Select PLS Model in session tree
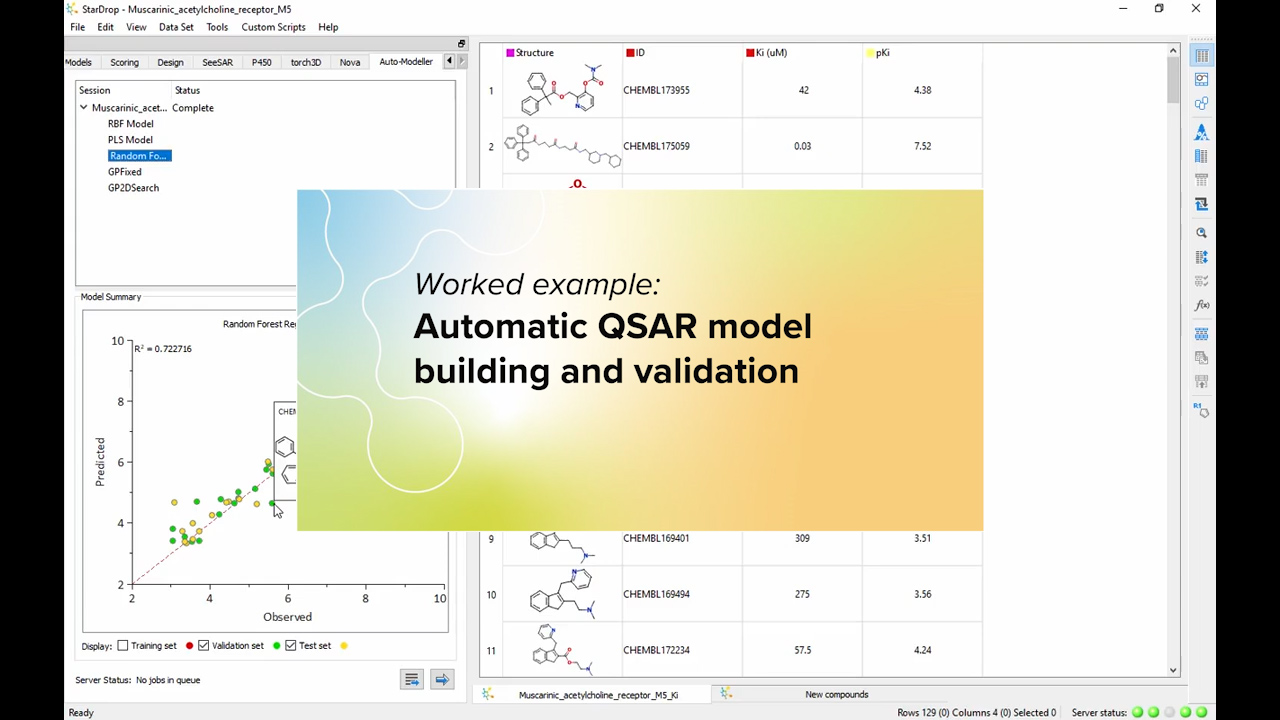Image resolution: width=1280 pixels, height=720 pixels. click(130, 140)
